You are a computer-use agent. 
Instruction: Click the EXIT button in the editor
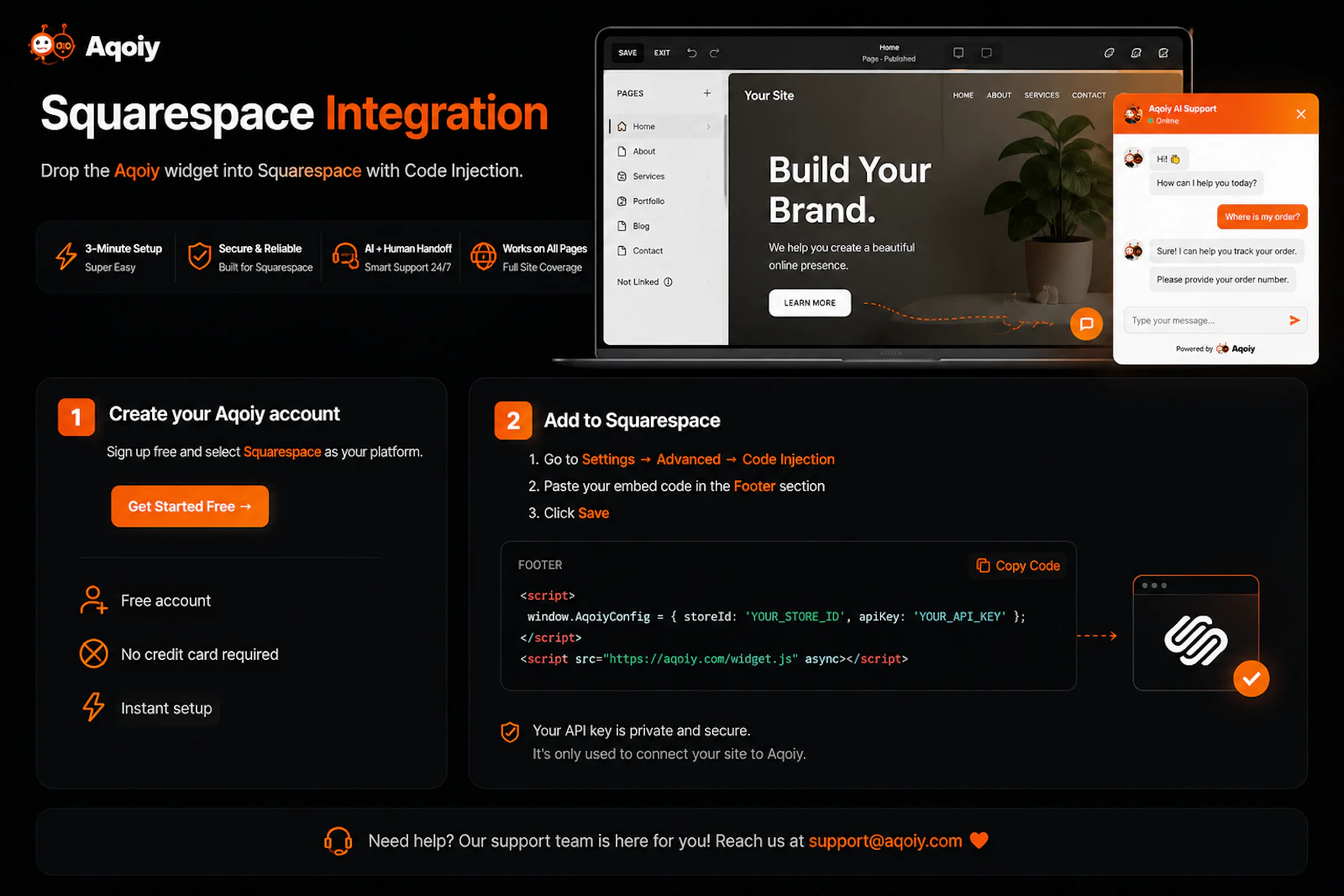(x=662, y=53)
